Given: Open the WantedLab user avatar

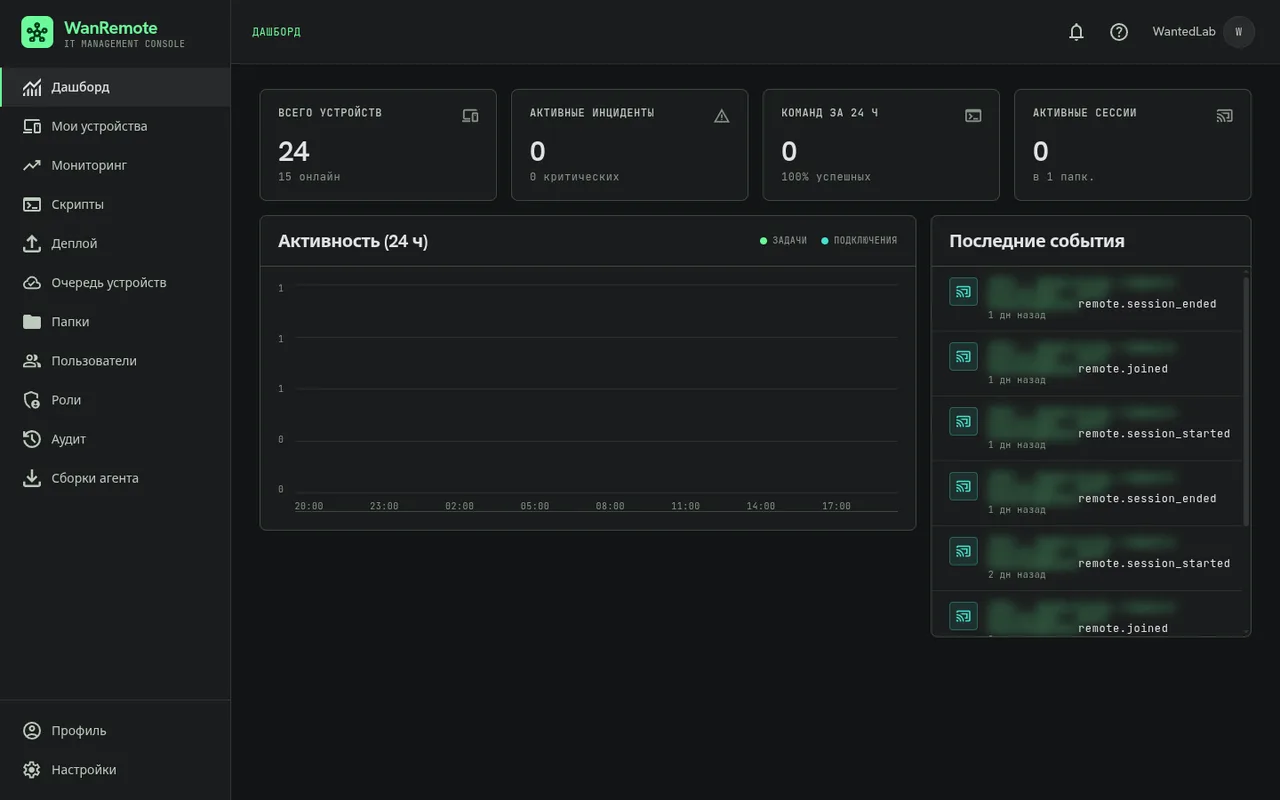Looking at the screenshot, I should [x=1239, y=32].
